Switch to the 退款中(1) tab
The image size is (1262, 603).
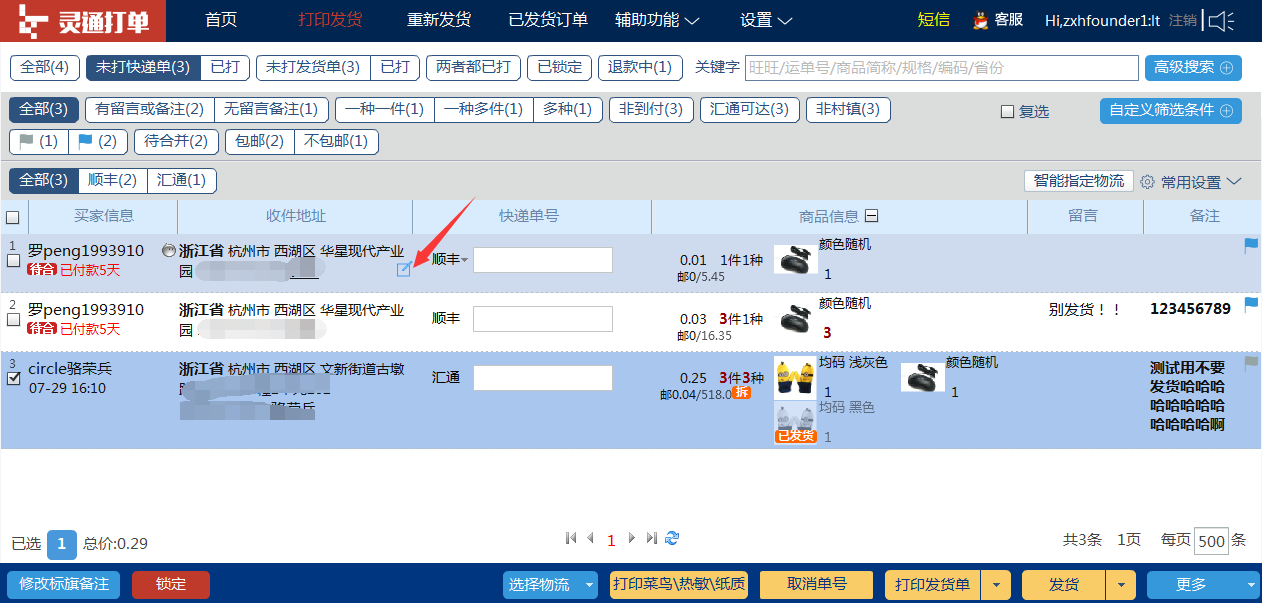(x=641, y=67)
